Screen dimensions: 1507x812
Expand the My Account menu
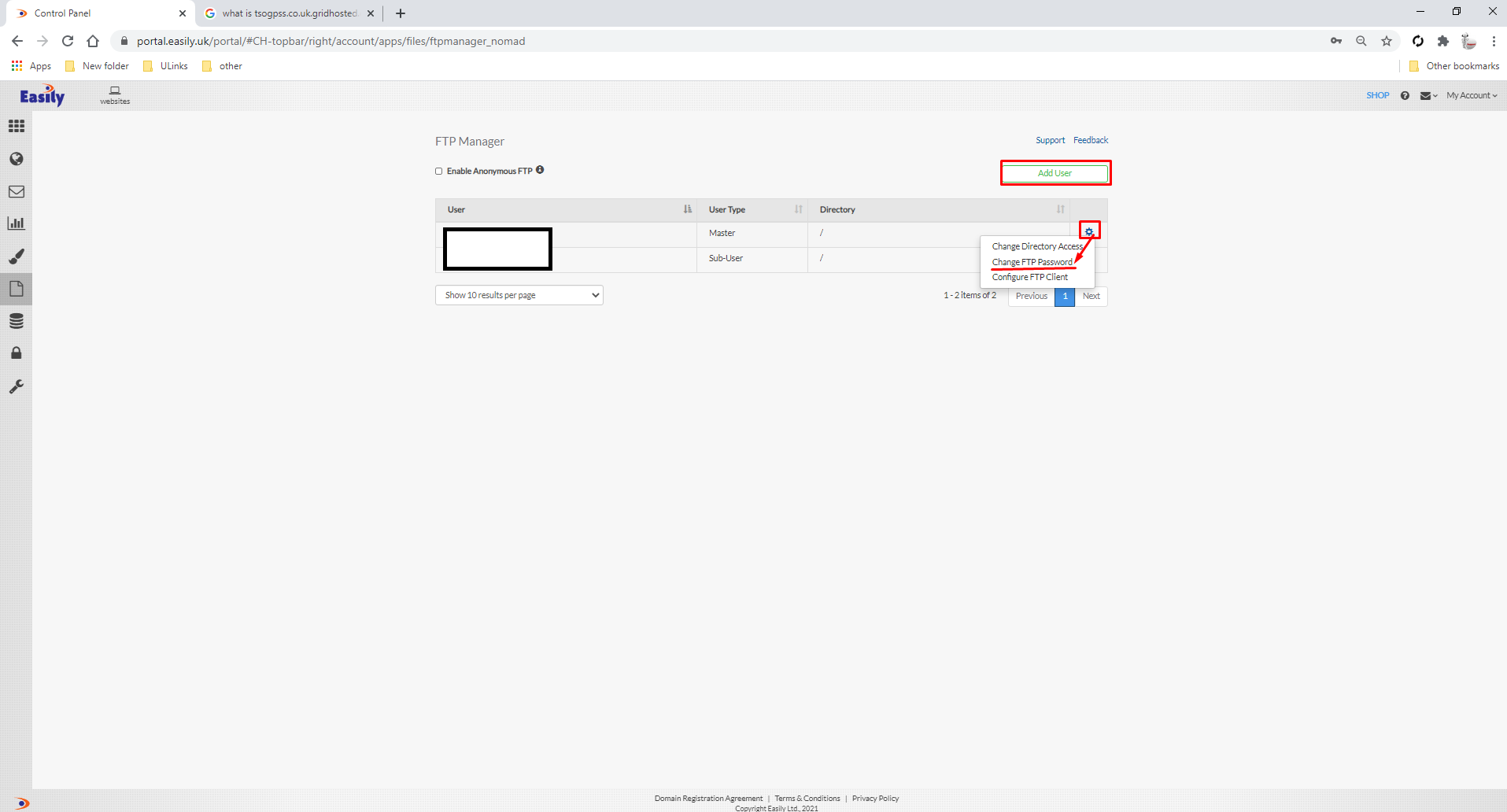[1471, 95]
